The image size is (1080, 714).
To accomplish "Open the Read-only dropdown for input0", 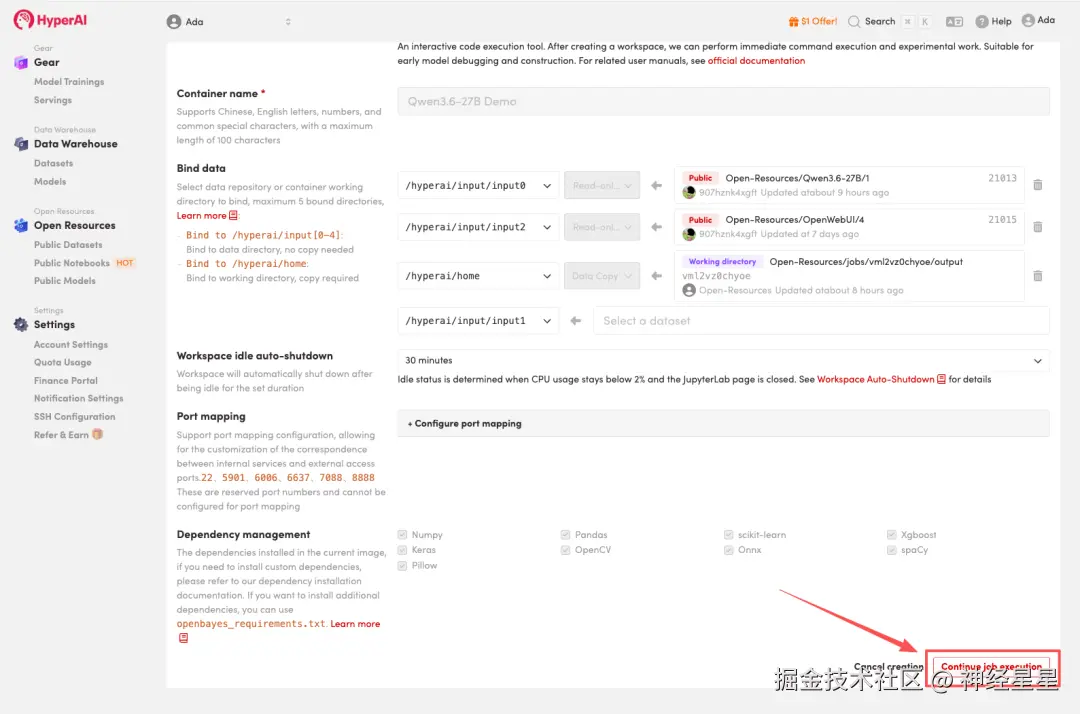I will [x=602, y=185].
